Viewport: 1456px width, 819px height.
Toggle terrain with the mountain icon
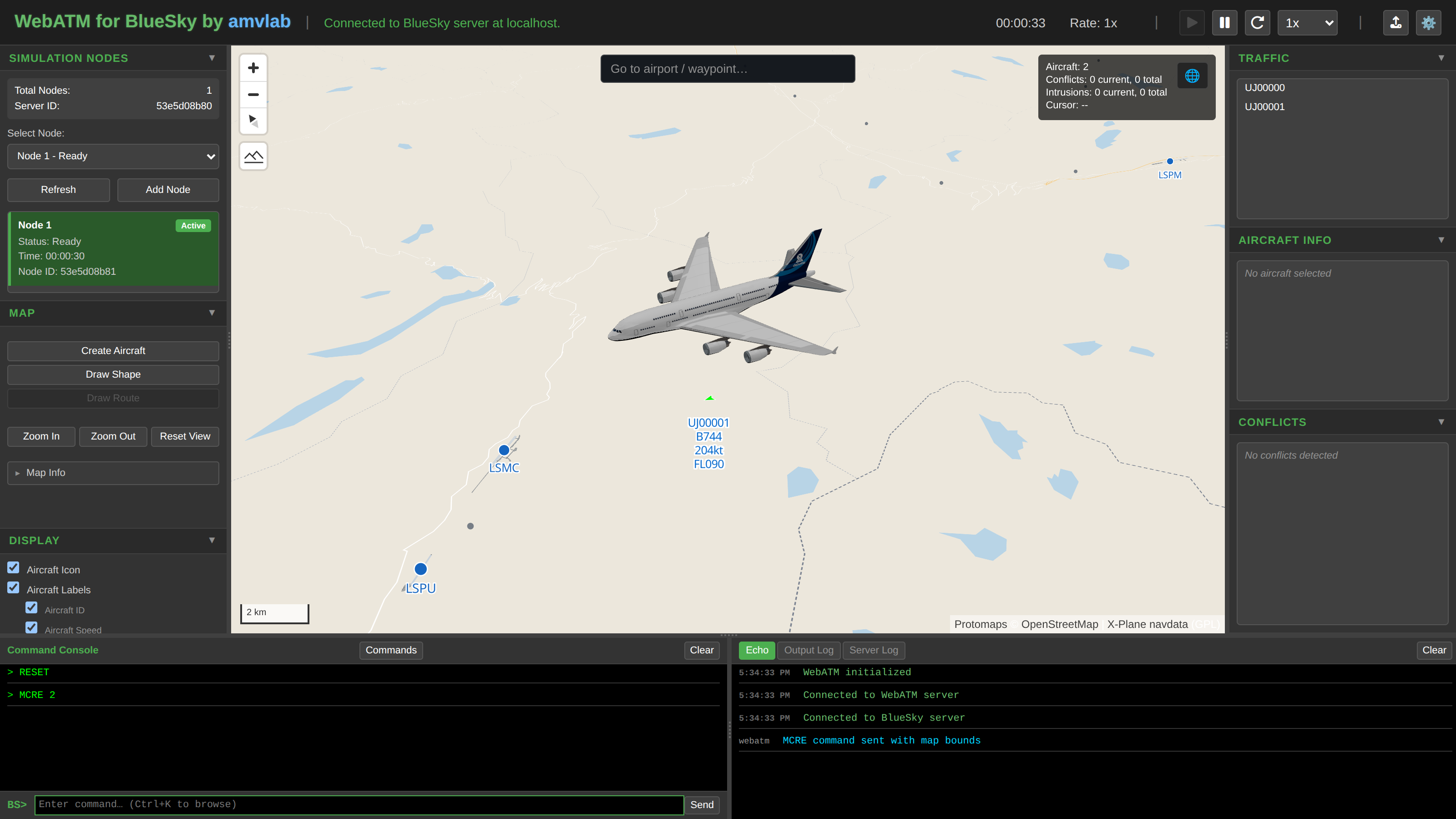(253, 156)
